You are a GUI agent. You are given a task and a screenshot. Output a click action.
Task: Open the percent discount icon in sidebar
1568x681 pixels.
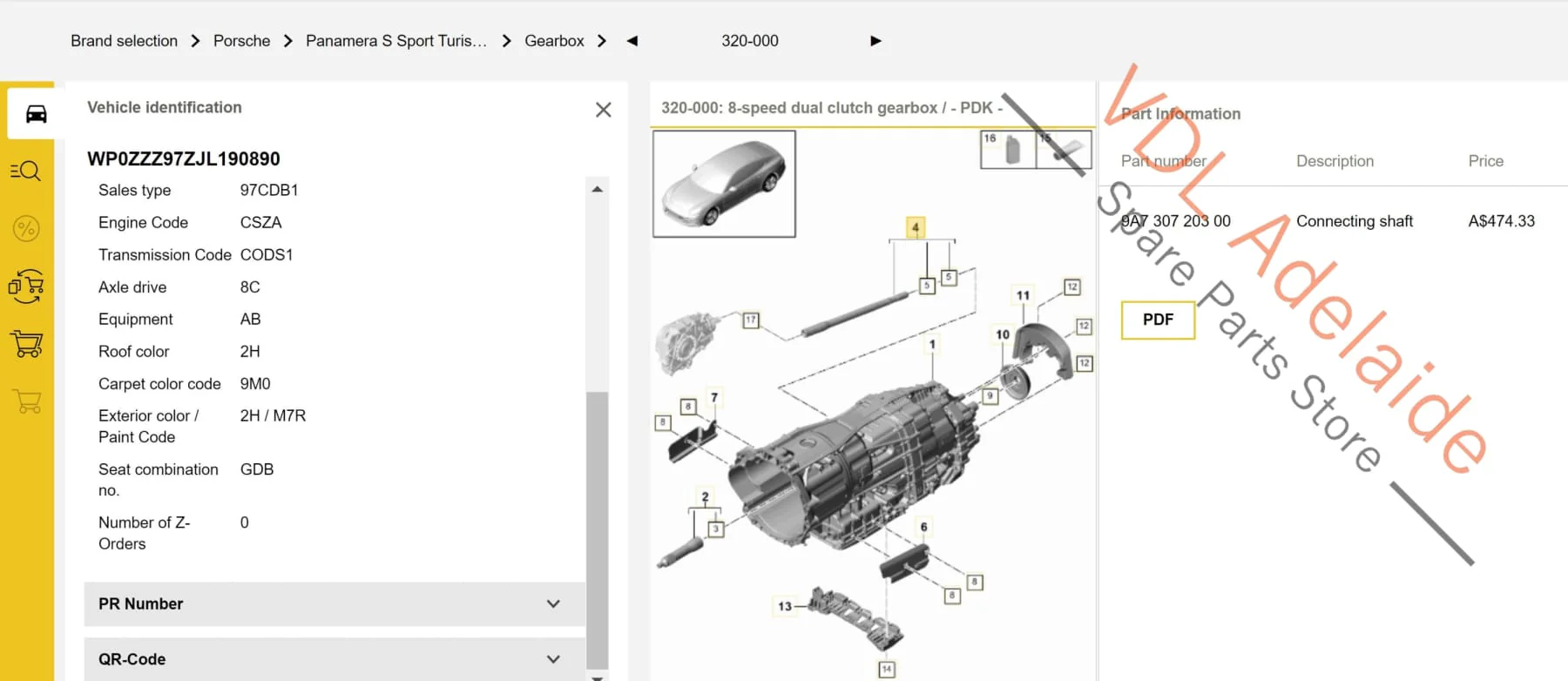tap(26, 229)
